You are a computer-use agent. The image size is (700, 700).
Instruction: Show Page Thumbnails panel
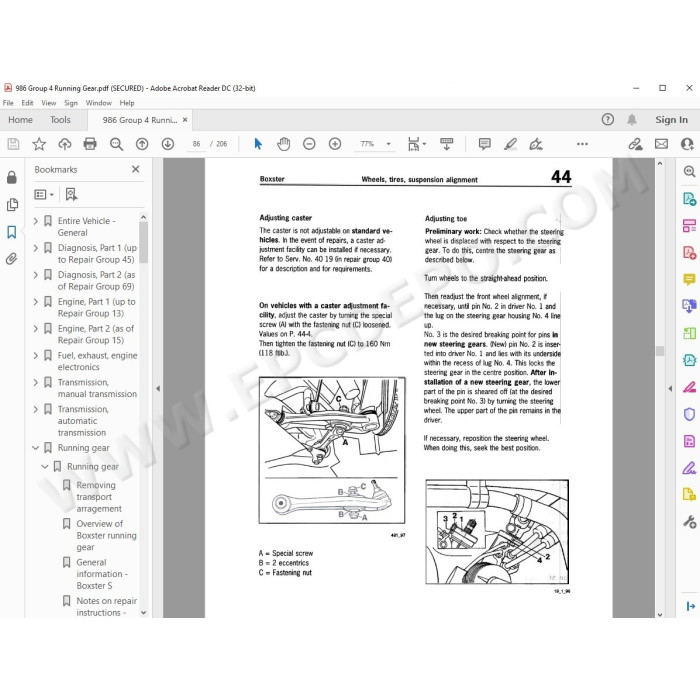tap(12, 205)
